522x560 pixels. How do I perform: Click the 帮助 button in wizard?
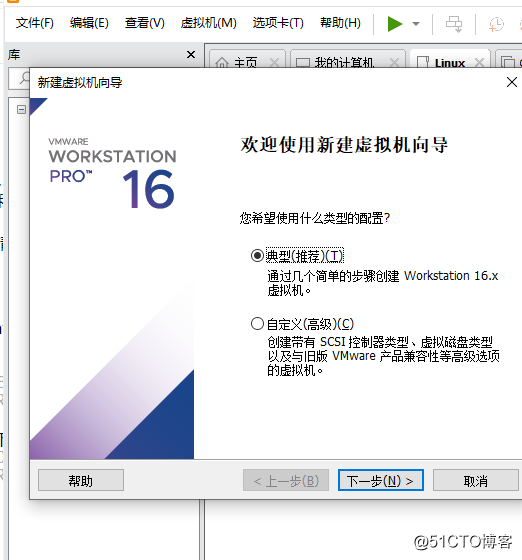(x=81, y=480)
